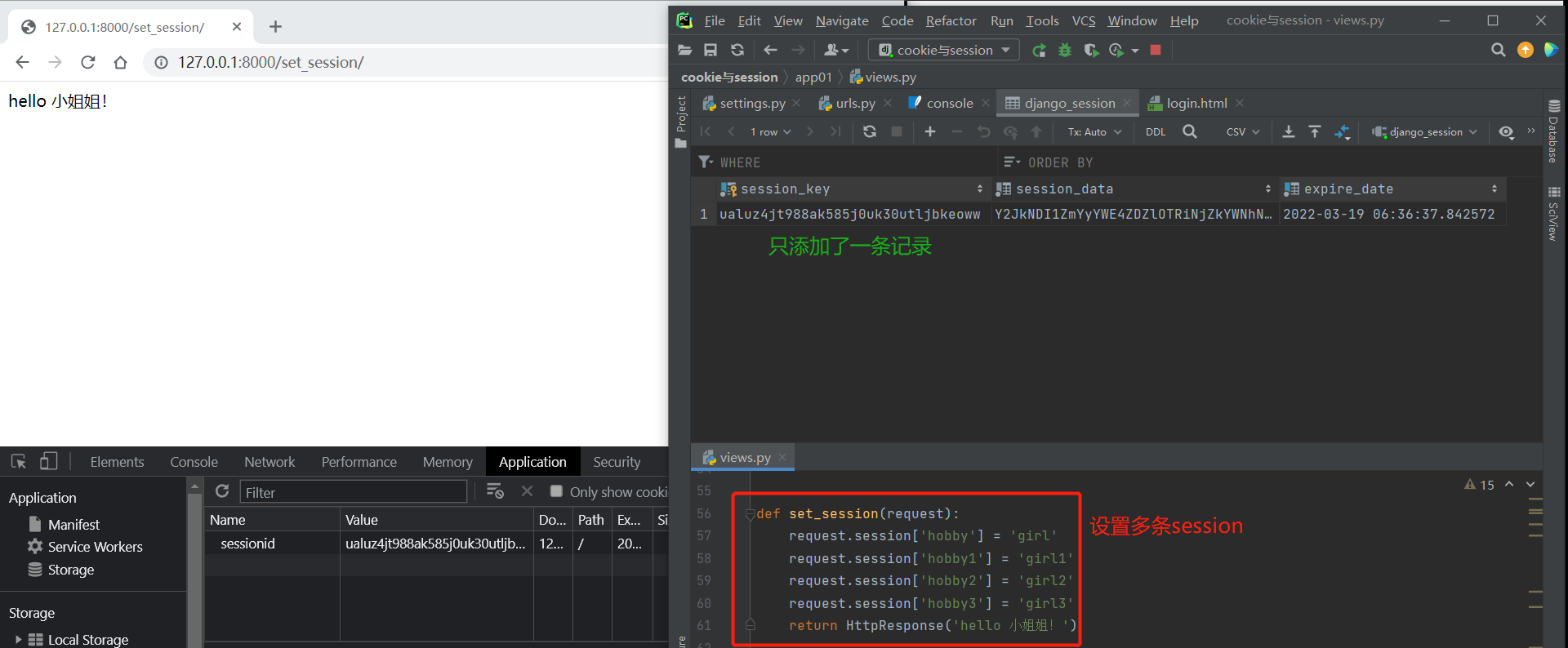Click Chrome reload page icon
Screen dimensions: 1568x648
[x=88, y=62]
